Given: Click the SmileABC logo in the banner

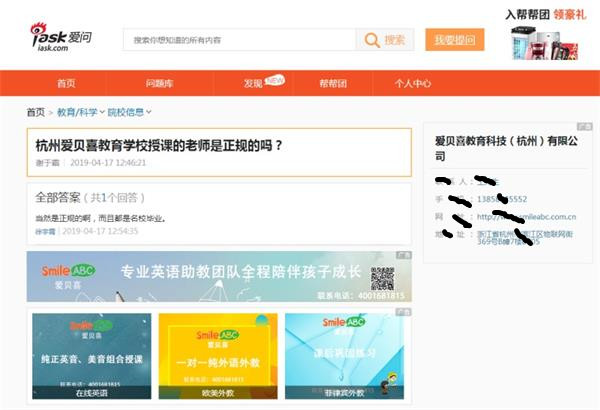Looking at the screenshot, I should tap(68, 271).
